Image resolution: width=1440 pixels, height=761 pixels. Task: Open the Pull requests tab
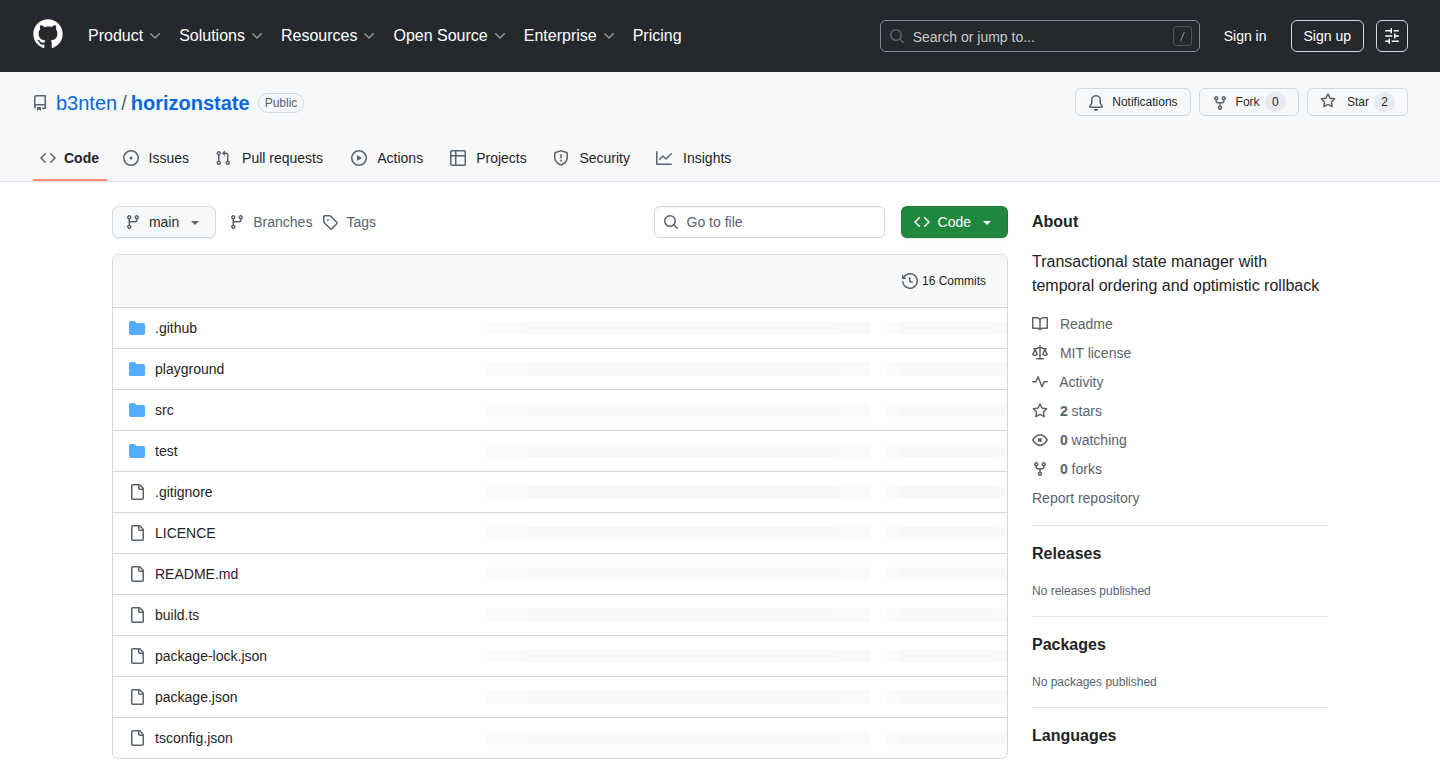pyautogui.click(x=270, y=158)
